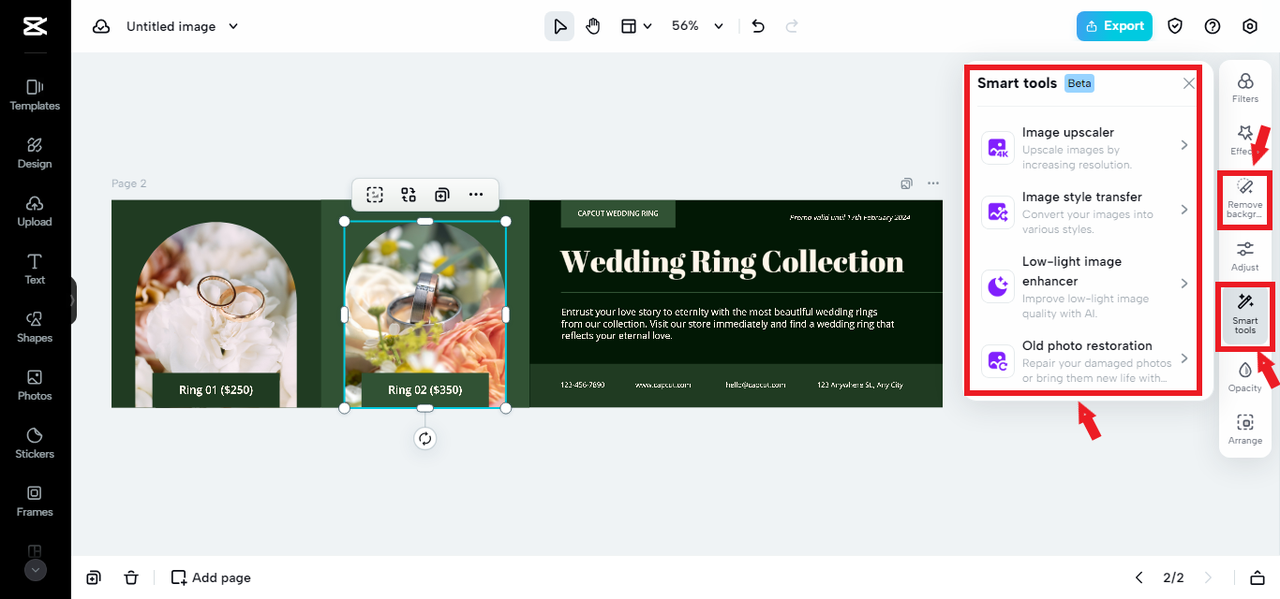Open the Frames panel
1280x599 pixels.
(x=35, y=501)
